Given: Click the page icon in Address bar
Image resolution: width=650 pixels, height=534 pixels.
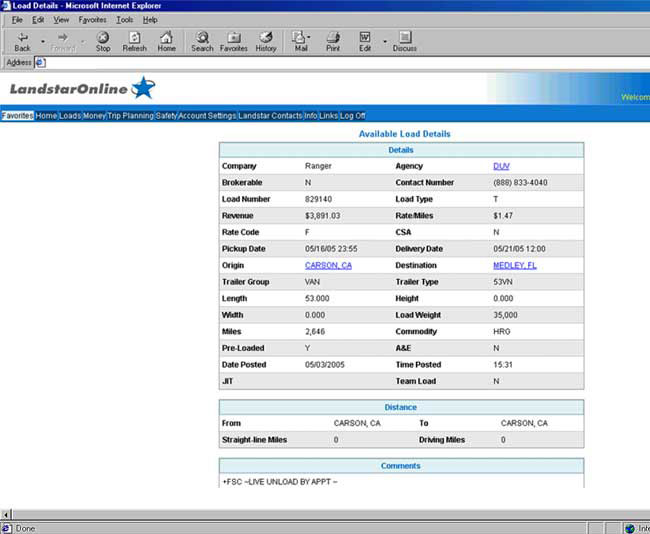Looking at the screenshot, I should [x=40, y=63].
